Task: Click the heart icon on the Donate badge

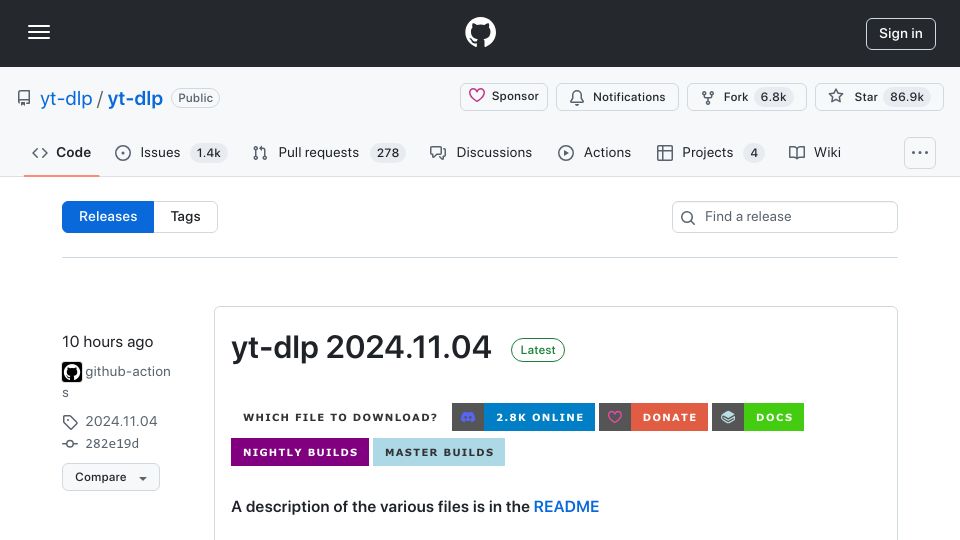Action: click(x=615, y=417)
